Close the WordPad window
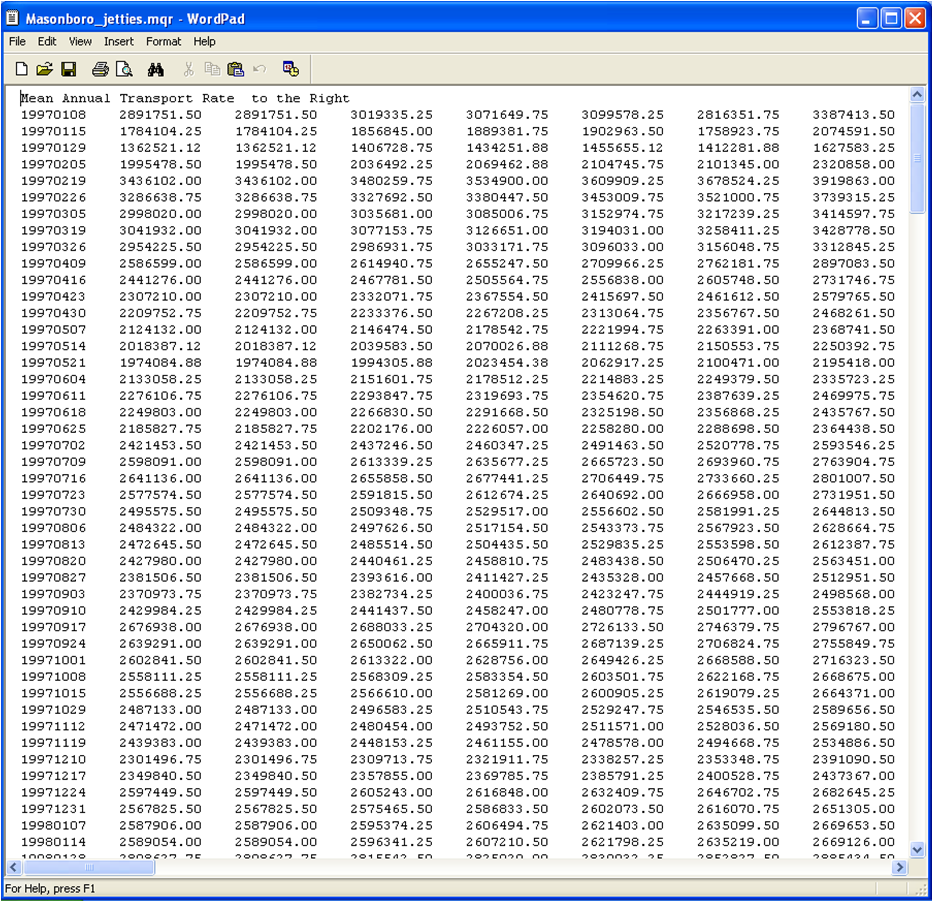 (915, 18)
